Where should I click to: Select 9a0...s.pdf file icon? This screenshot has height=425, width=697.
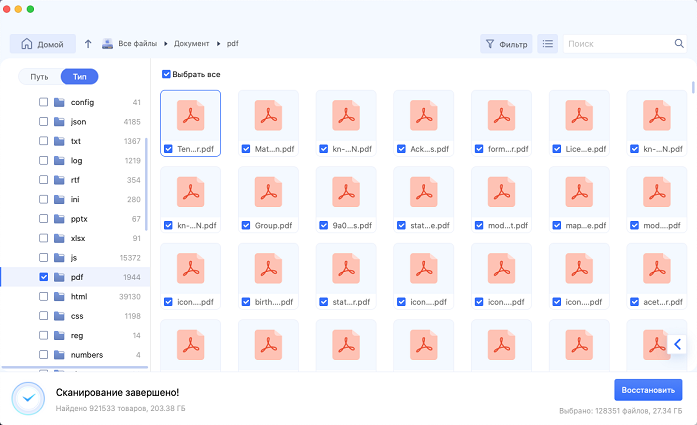[x=346, y=192]
